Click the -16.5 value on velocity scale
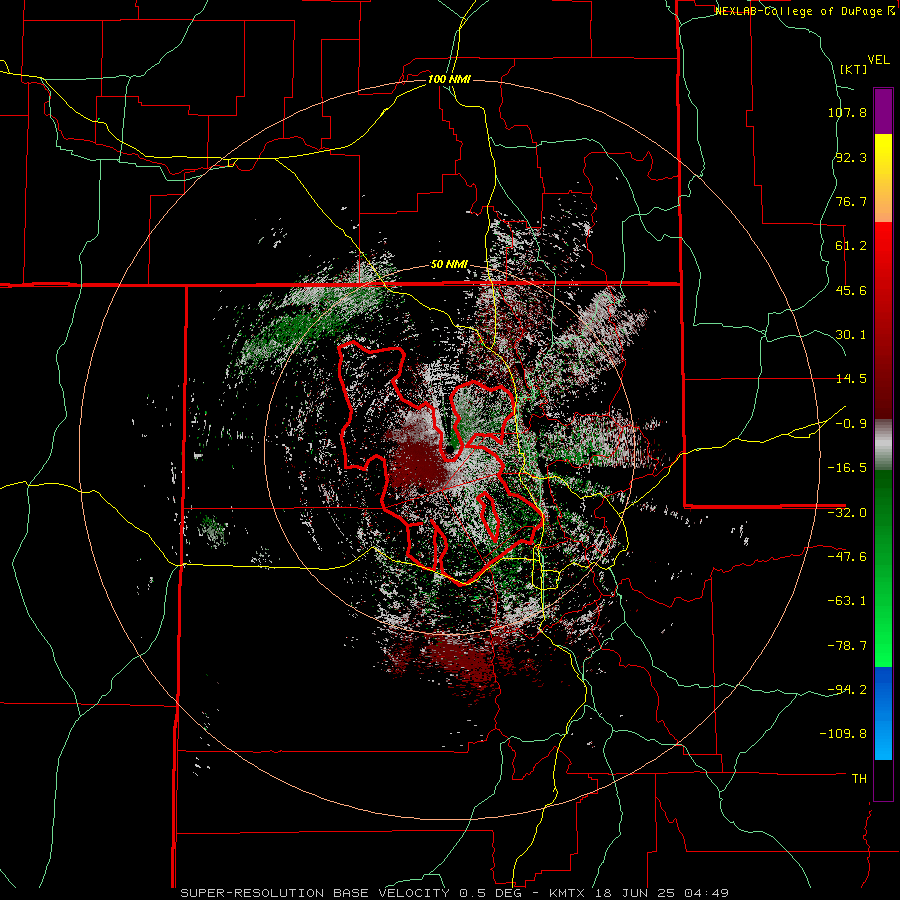This screenshot has height=900, width=900. coord(847,468)
